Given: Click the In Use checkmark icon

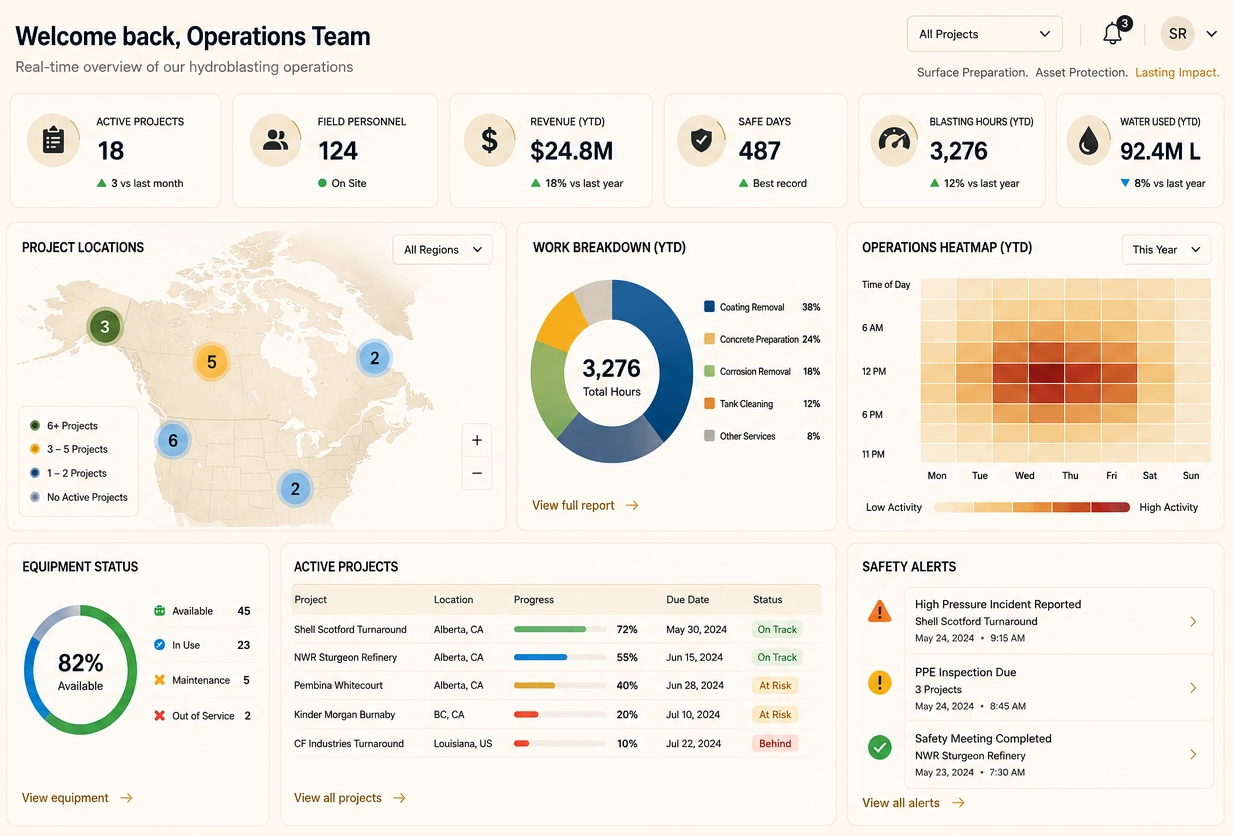Looking at the screenshot, I should click(159, 645).
